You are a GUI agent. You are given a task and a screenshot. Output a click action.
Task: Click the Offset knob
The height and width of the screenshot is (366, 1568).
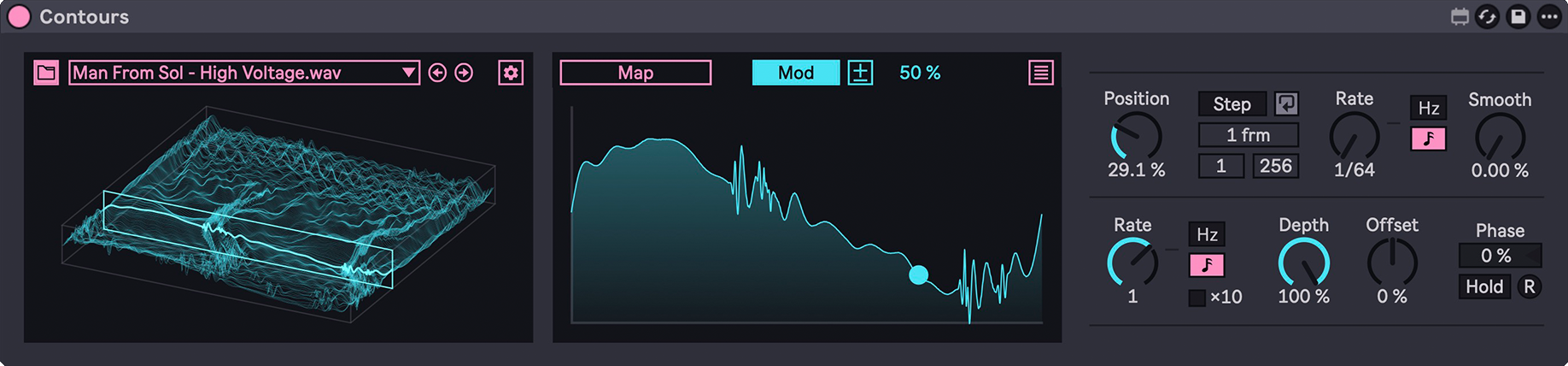coord(1392,263)
